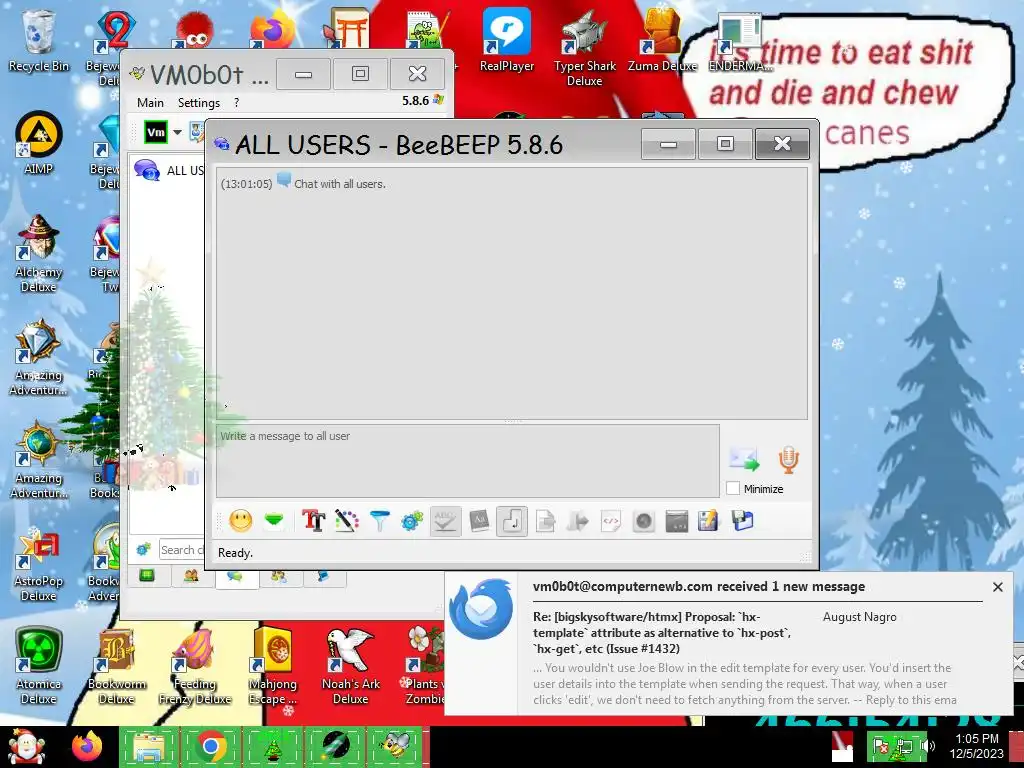Screen dimensions: 1024x768
Task: Open Feeding Frenzy Deluxe desktop shortcut
Action: (195, 665)
